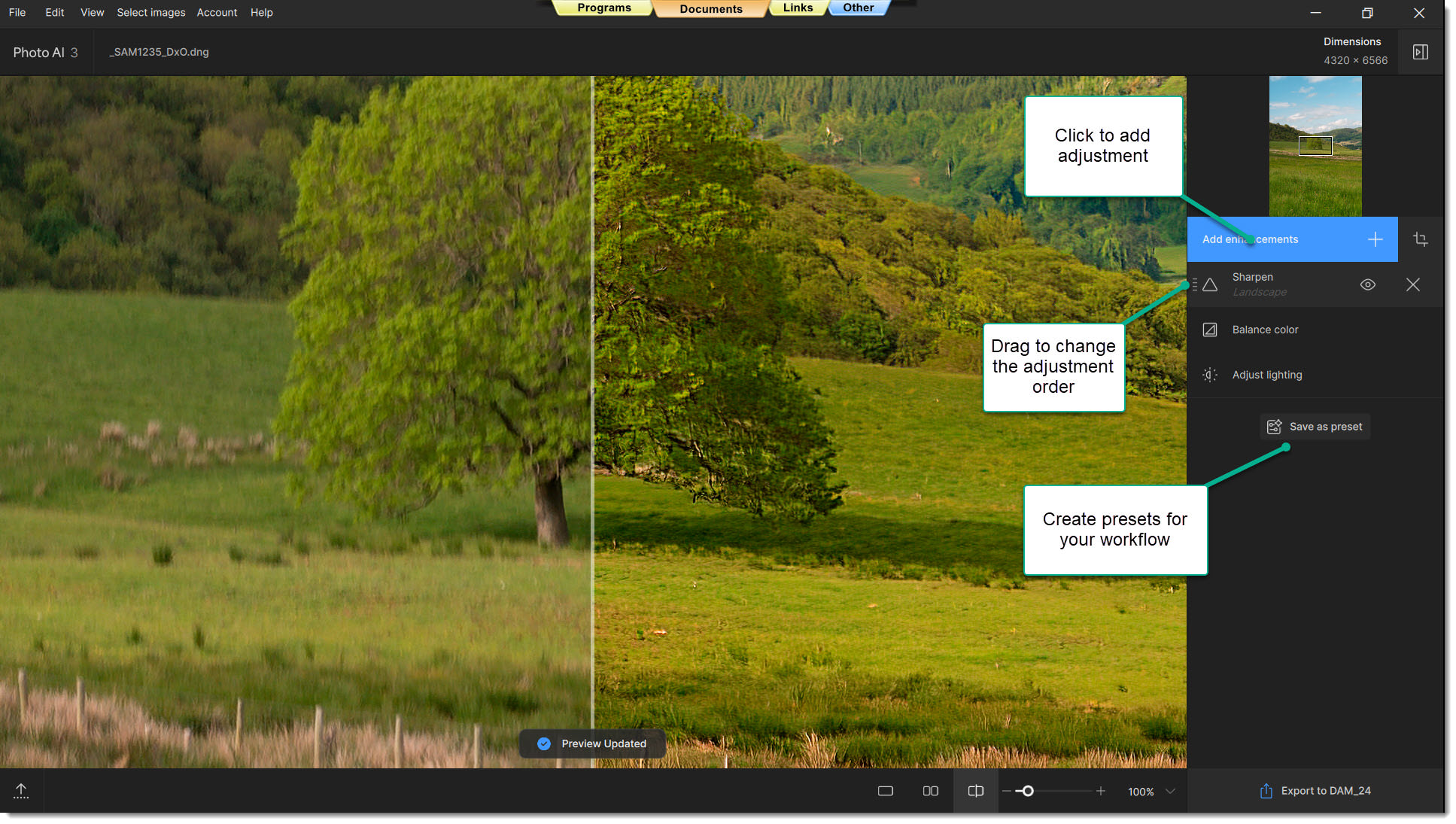Image resolution: width=1456 pixels, height=824 pixels.
Task: Close the Photo AI window
Action: [1418, 13]
